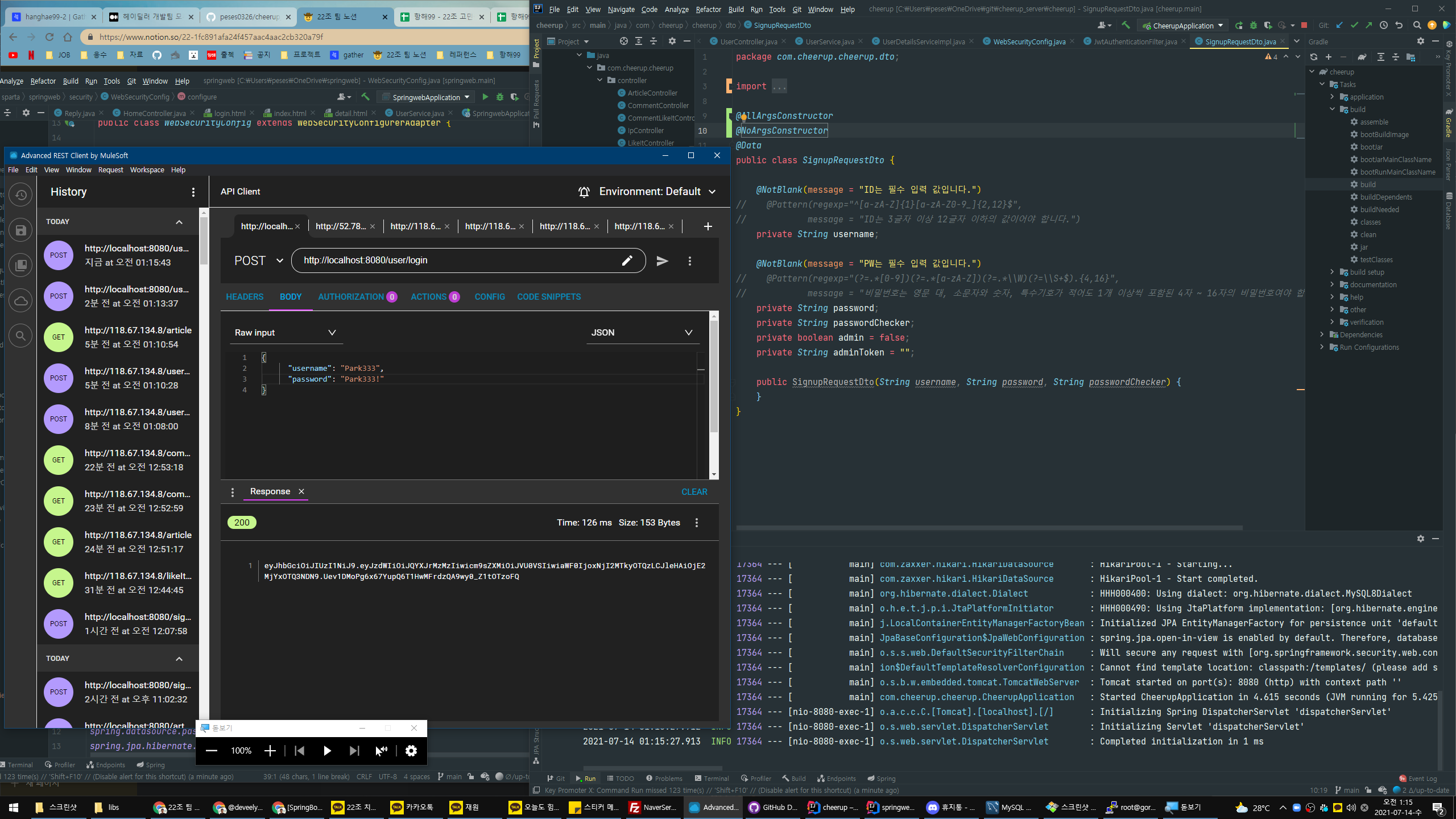This screenshot has width=1456, height=819.
Task: Open the URL editor pencil icon
Action: coord(627,260)
